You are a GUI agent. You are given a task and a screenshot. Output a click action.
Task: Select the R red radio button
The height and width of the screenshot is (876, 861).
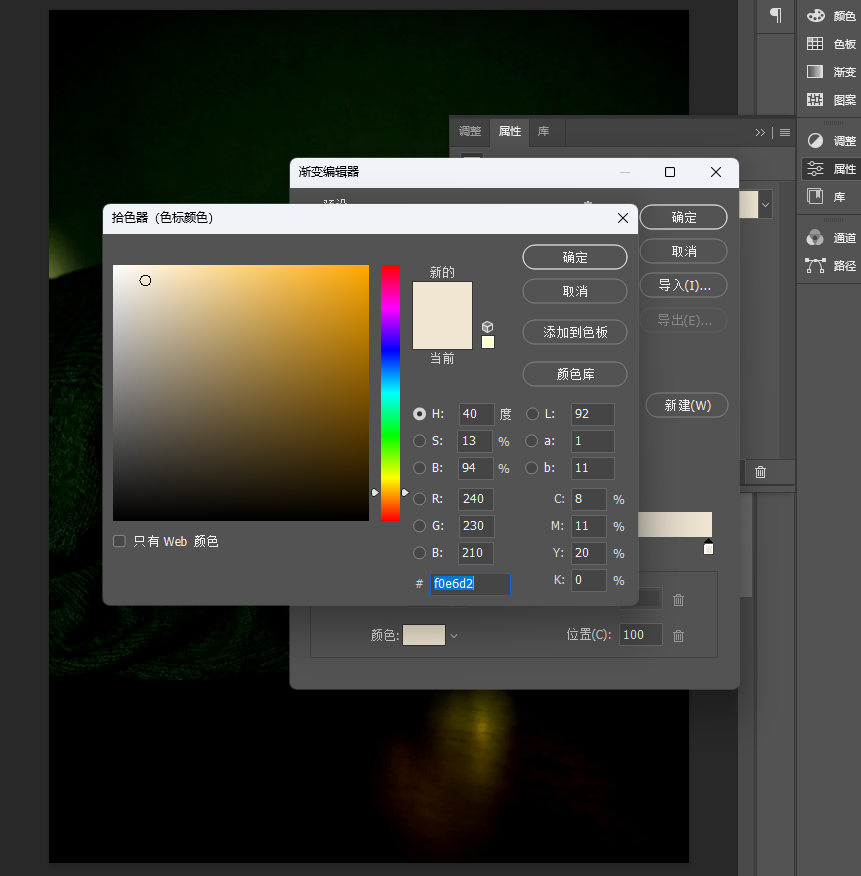point(419,499)
